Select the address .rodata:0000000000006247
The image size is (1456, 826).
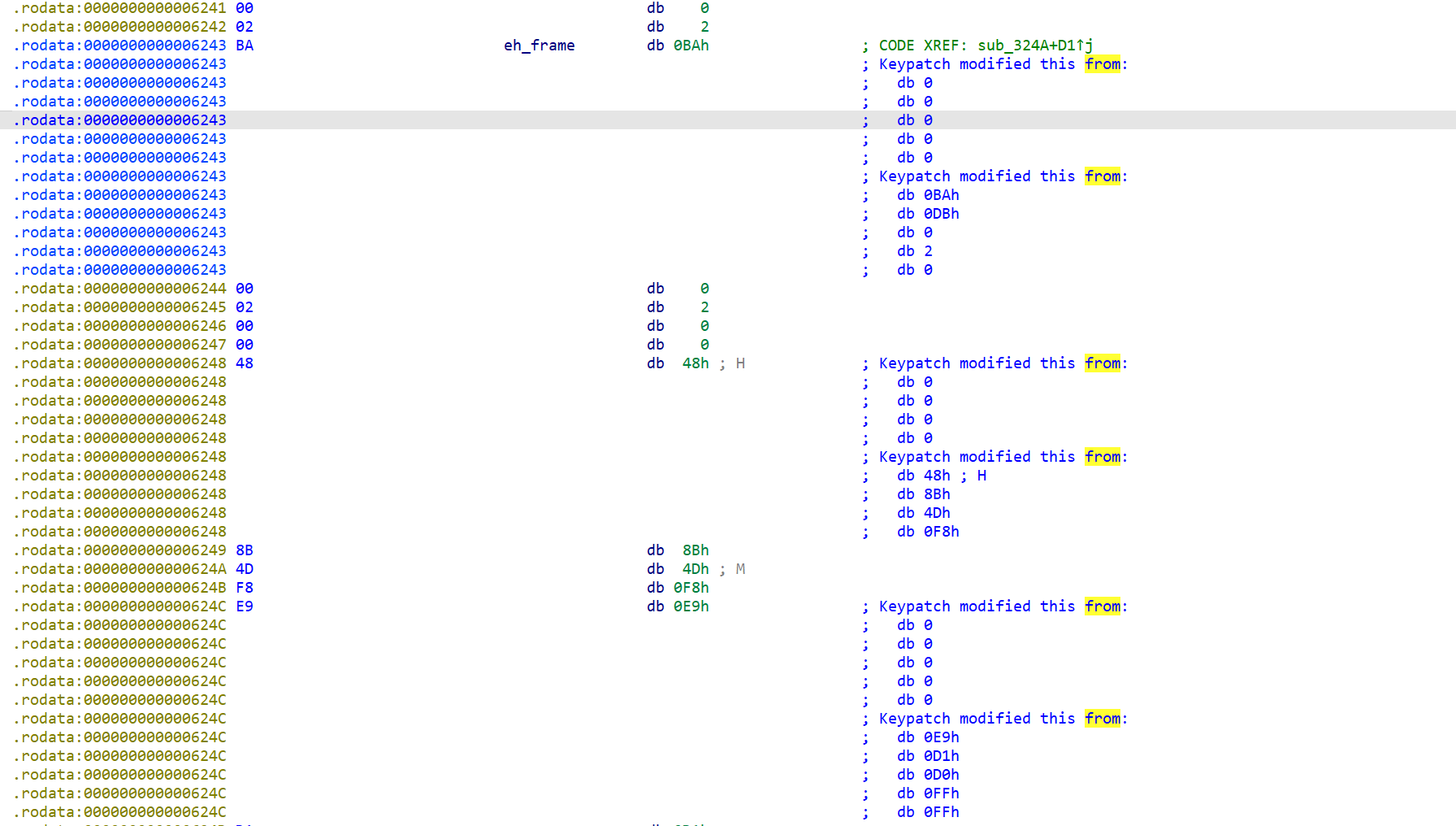click(x=119, y=344)
